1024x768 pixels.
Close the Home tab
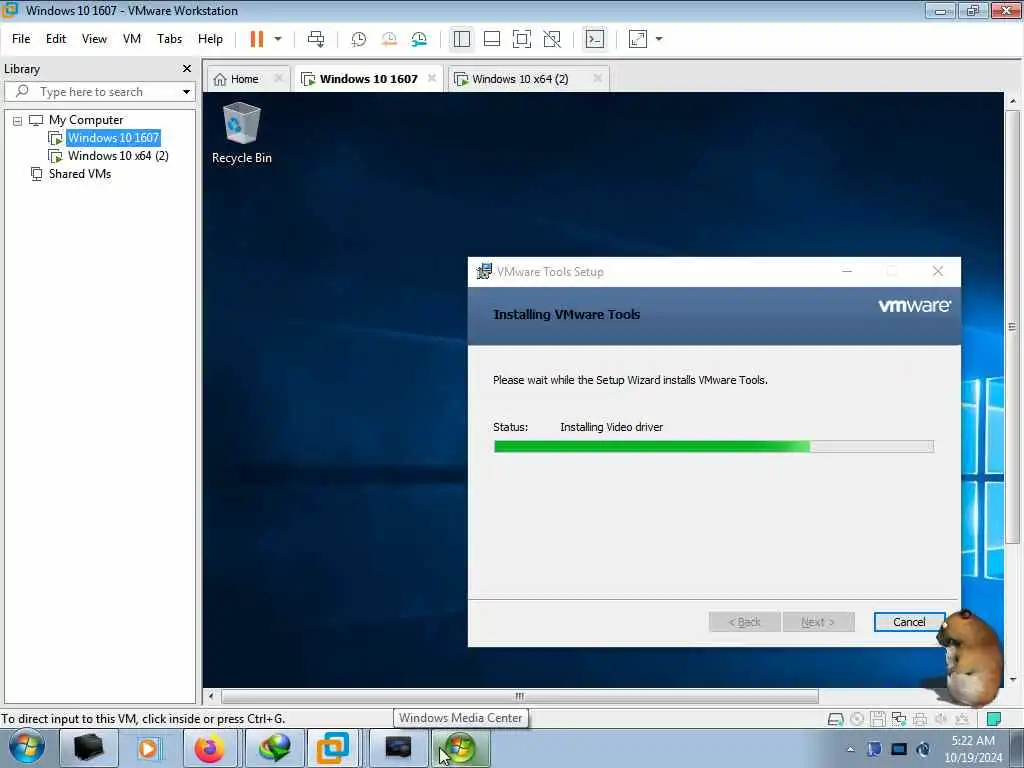[x=279, y=78]
